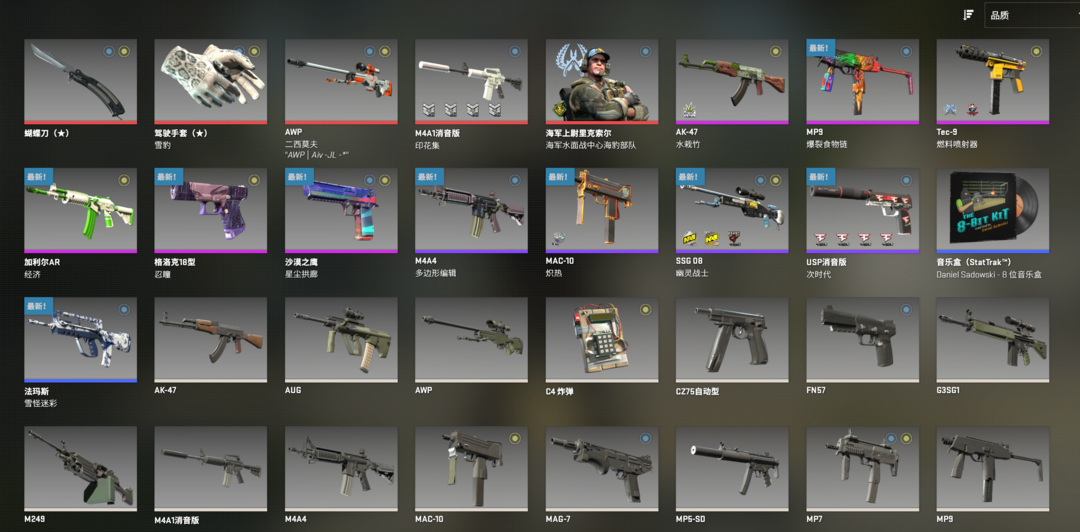Open the 沙漠之鹰 星尘拱廊 pistol item
Image resolution: width=1080 pixels, height=532 pixels.
(x=341, y=210)
